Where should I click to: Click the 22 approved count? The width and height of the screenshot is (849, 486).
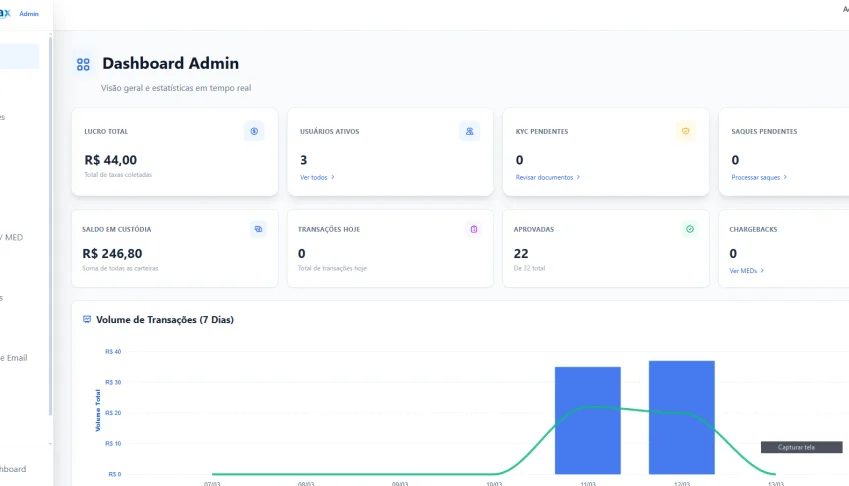[x=521, y=254]
